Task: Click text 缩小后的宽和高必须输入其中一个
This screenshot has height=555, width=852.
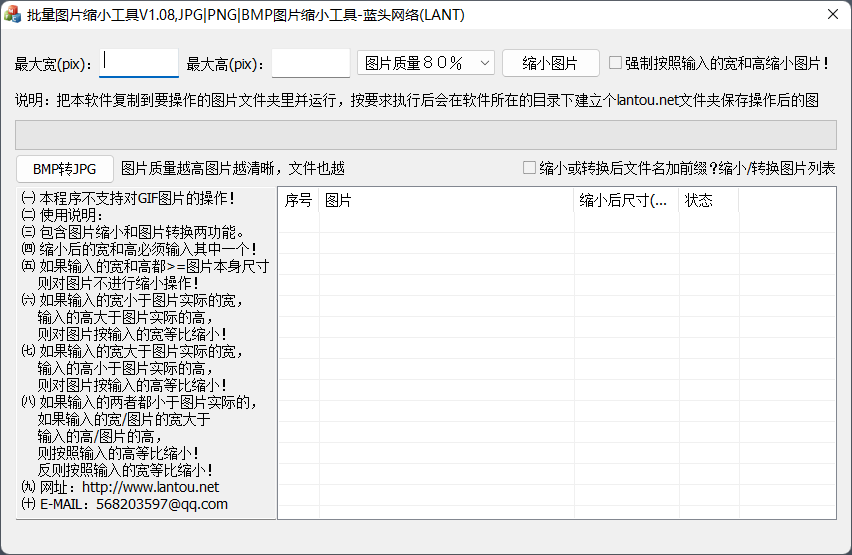Action: (147, 249)
